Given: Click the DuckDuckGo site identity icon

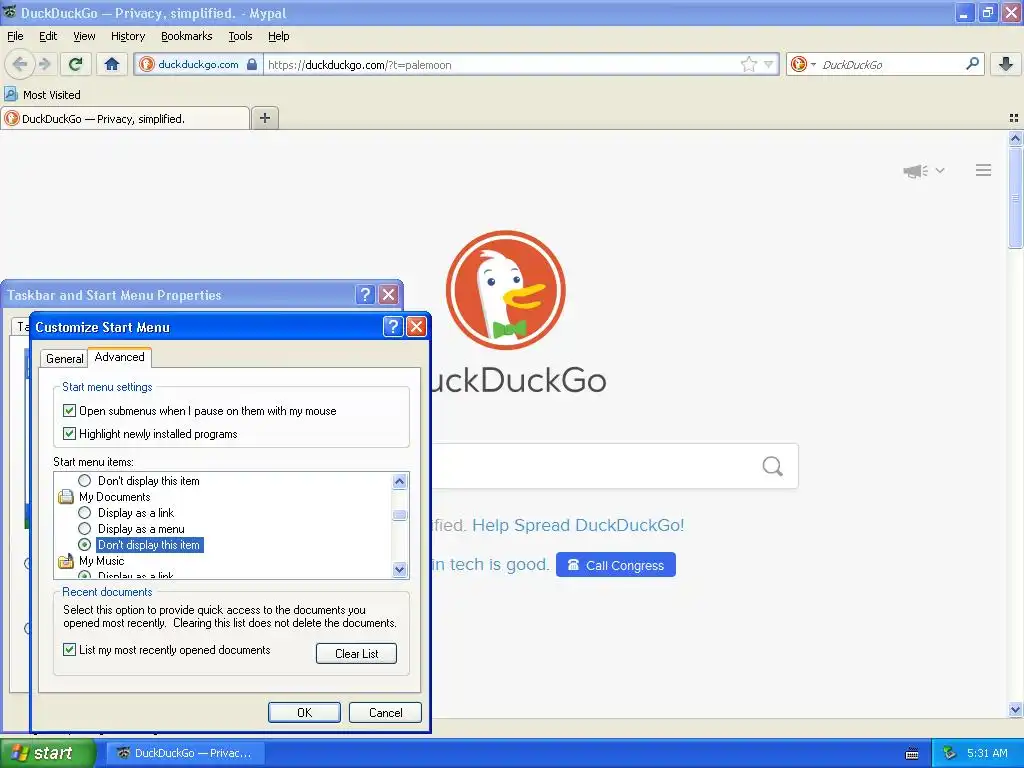Looking at the screenshot, I should (x=147, y=65).
